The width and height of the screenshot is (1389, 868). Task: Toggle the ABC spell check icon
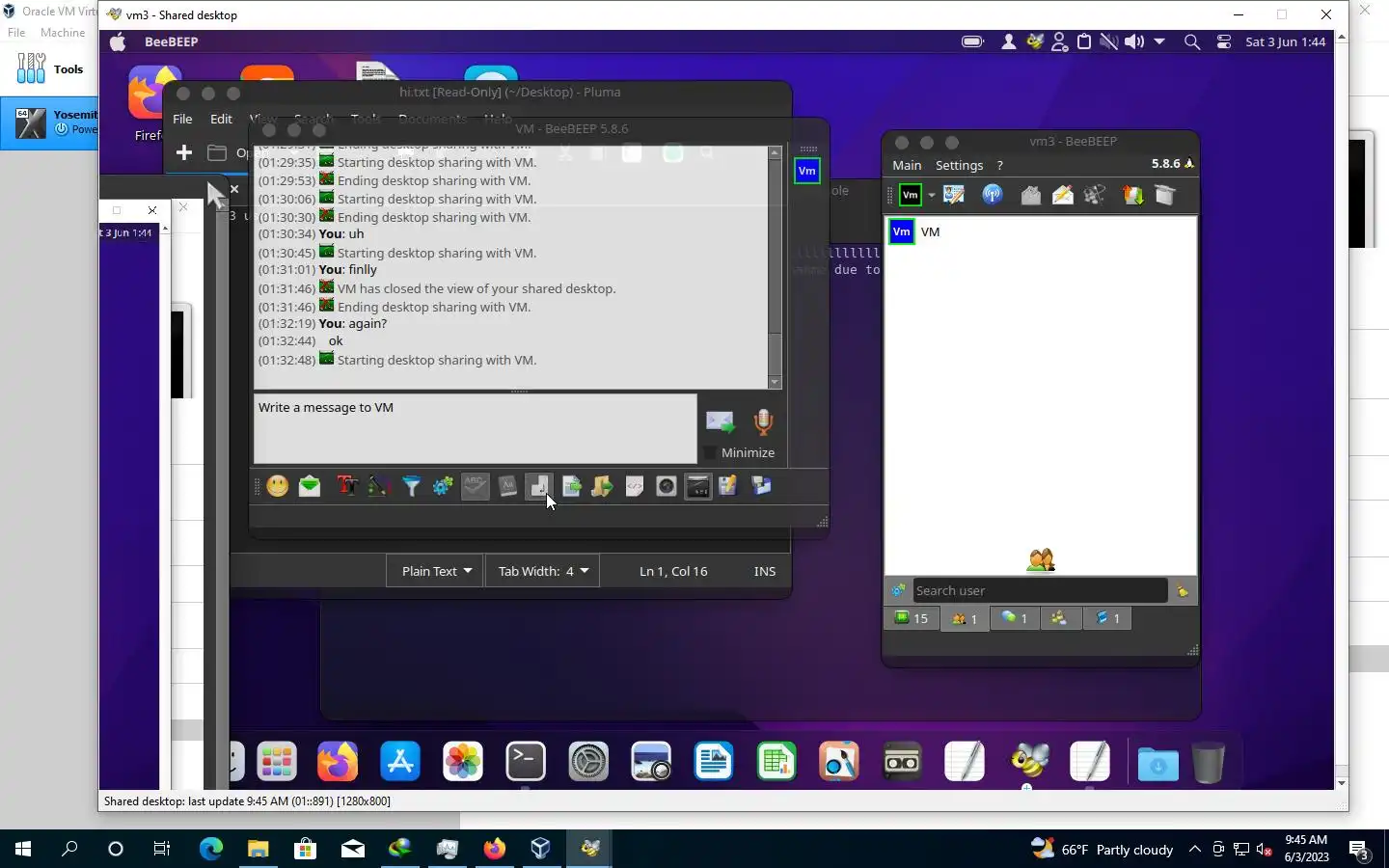point(476,486)
